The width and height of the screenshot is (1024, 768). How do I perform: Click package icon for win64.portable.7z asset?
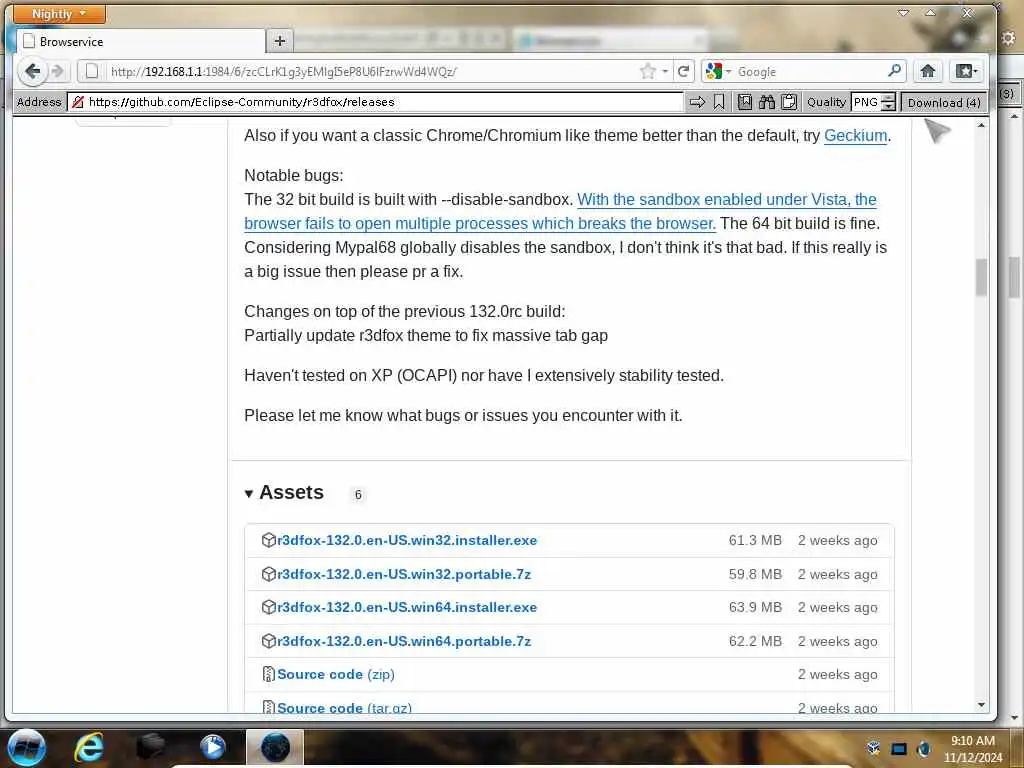click(x=268, y=641)
